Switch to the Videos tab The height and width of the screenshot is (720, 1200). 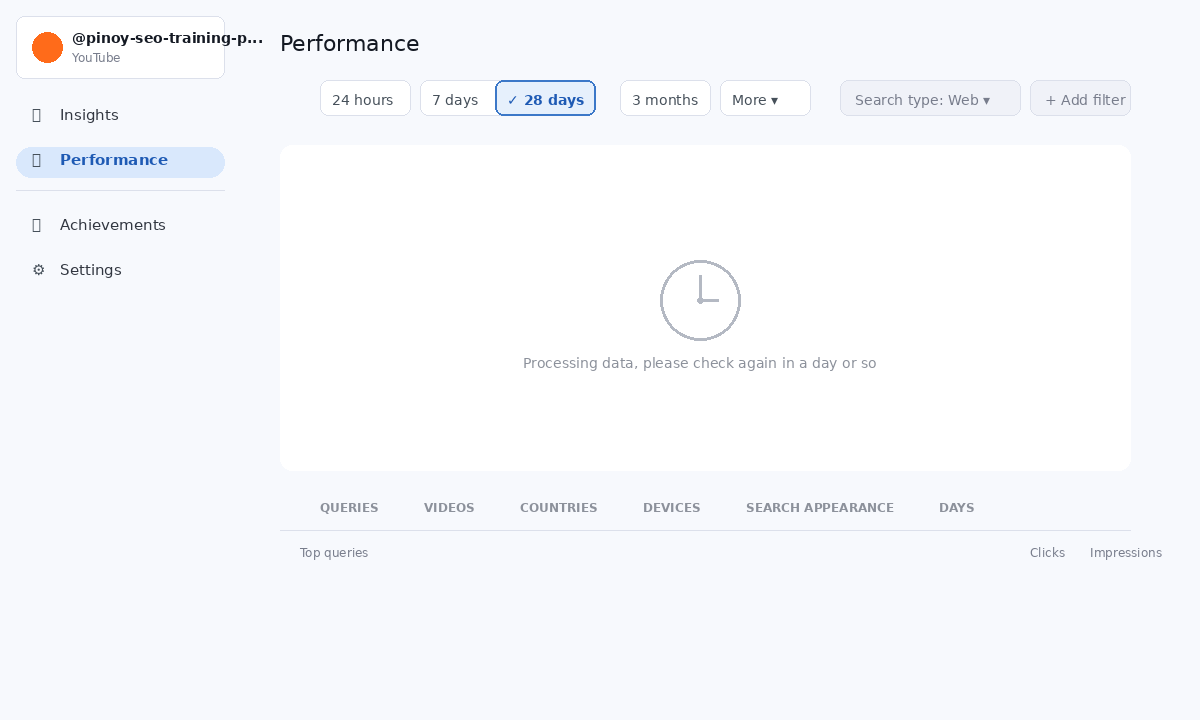pos(449,508)
